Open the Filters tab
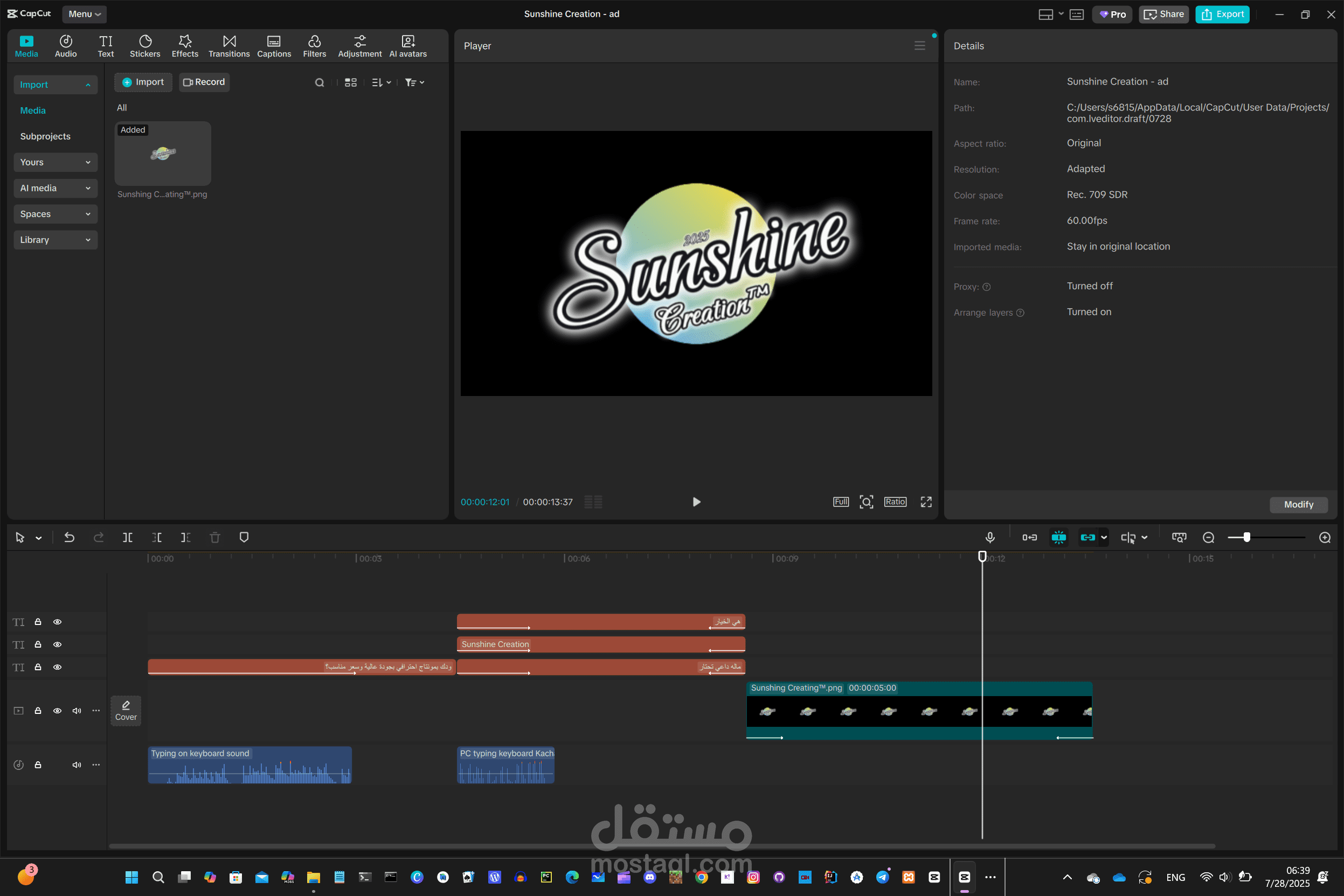Screen dimensions: 1344x896 point(314,46)
